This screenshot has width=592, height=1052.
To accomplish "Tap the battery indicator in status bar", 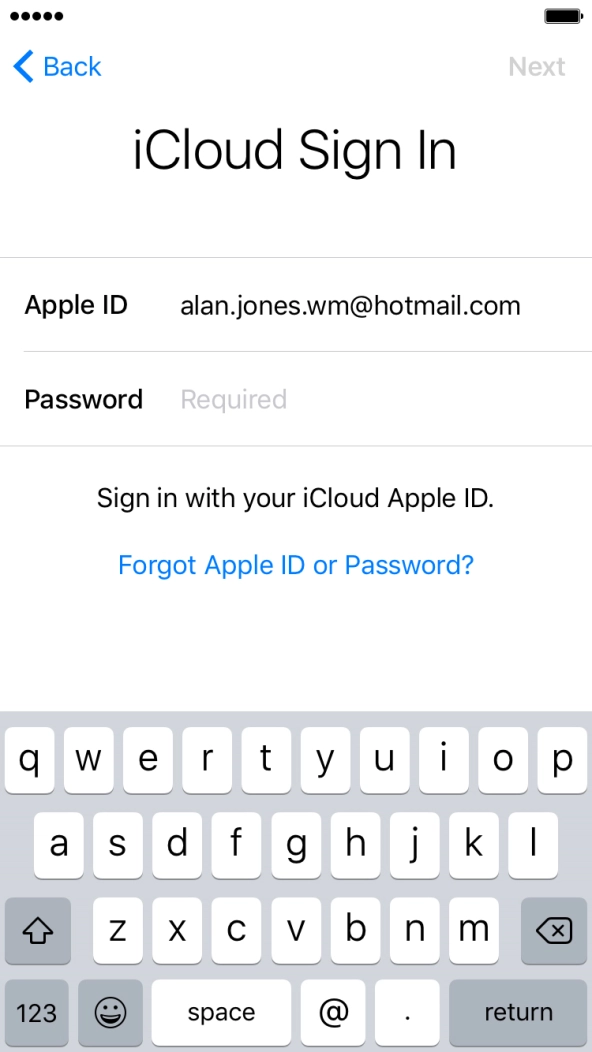I will (564, 16).
